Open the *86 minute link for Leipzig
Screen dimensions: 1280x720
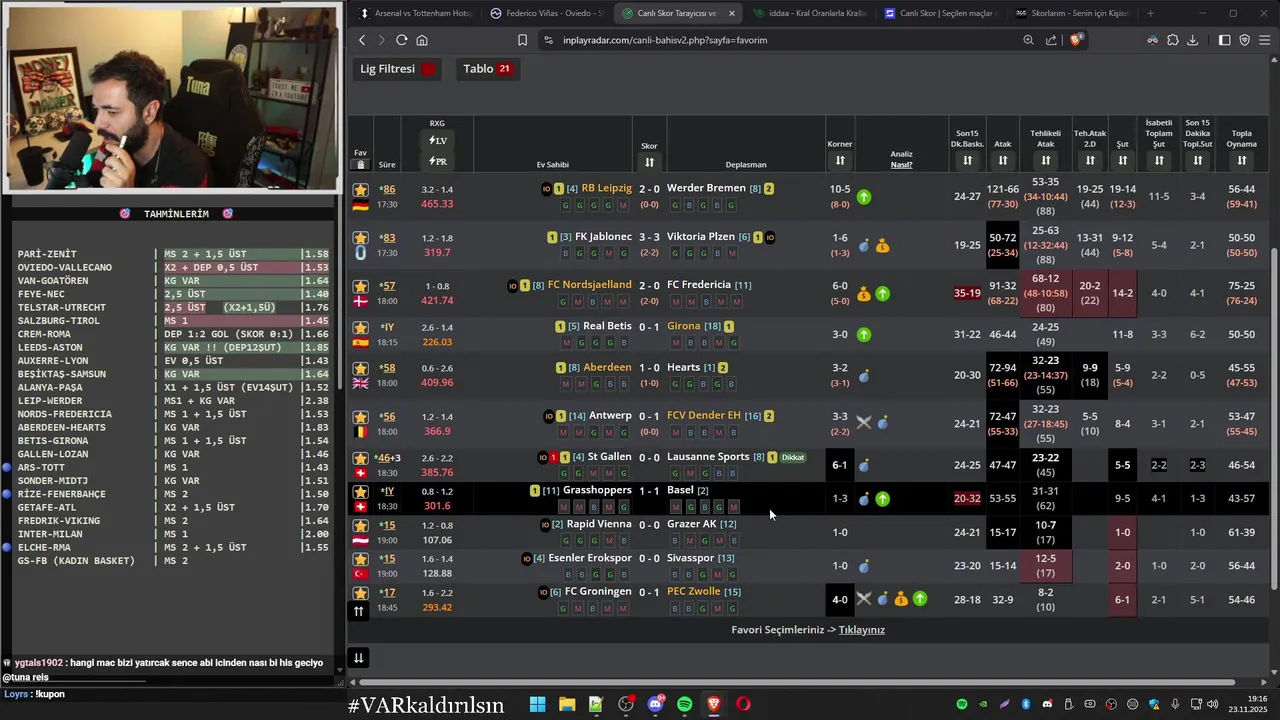point(387,189)
